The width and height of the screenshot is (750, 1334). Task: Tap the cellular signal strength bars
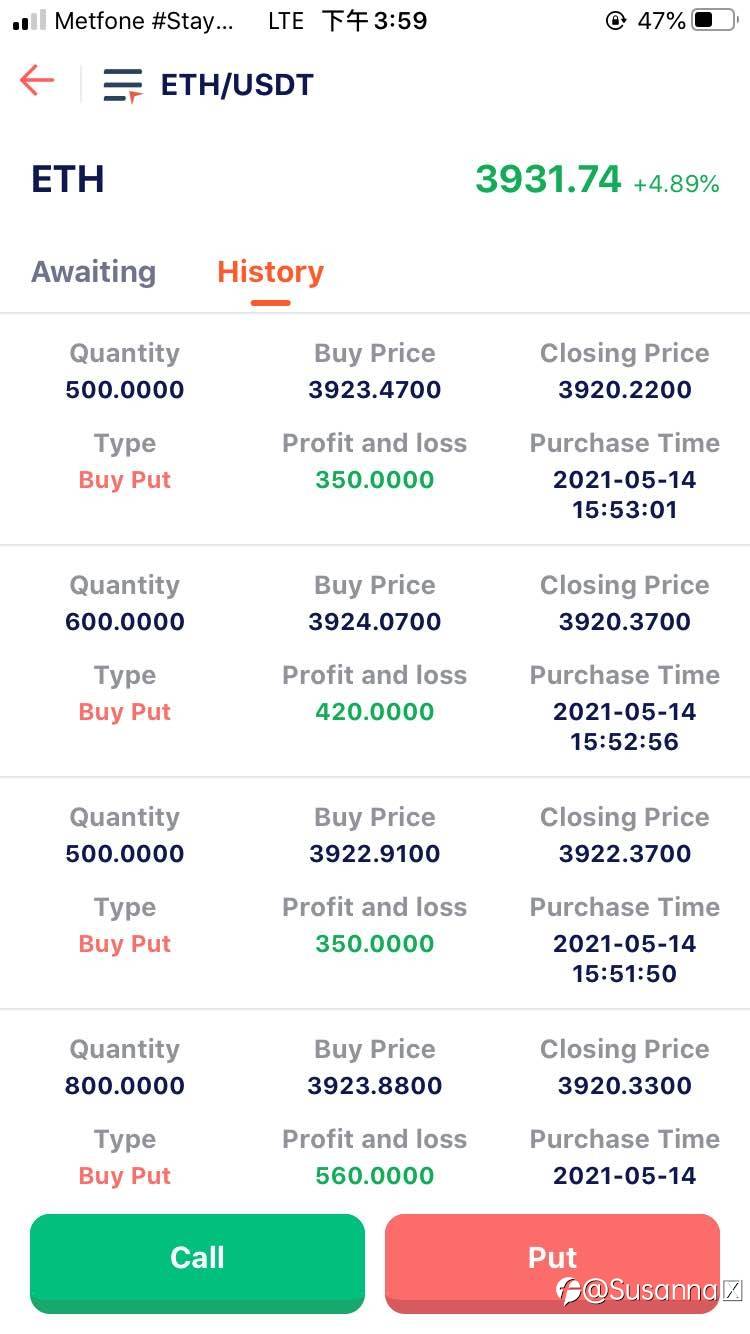click(29, 21)
